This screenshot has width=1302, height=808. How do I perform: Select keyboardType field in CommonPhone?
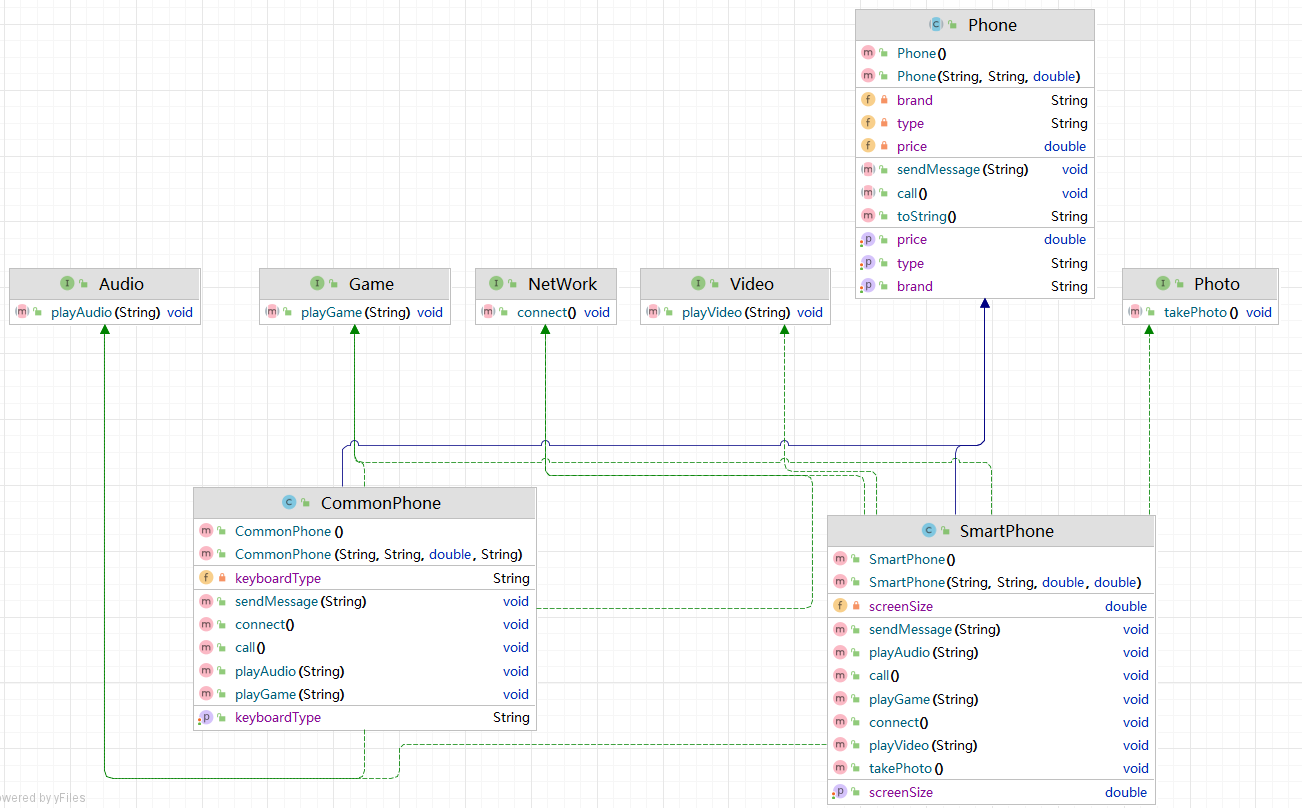(278, 578)
